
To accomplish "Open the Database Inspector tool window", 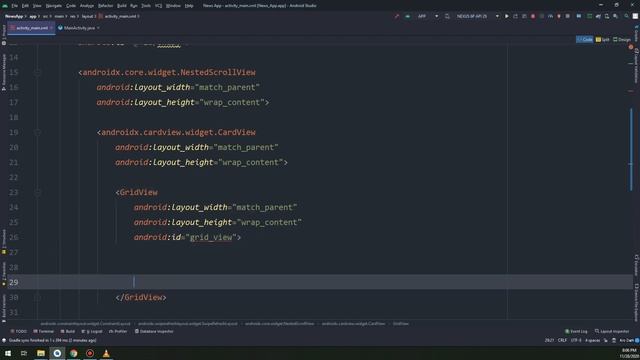I will [154, 331].
